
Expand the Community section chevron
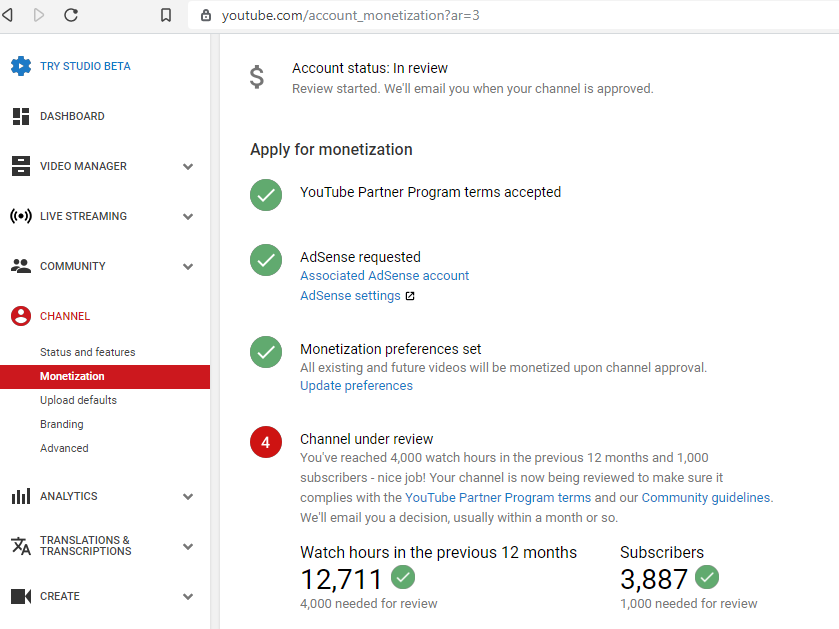pos(188,266)
